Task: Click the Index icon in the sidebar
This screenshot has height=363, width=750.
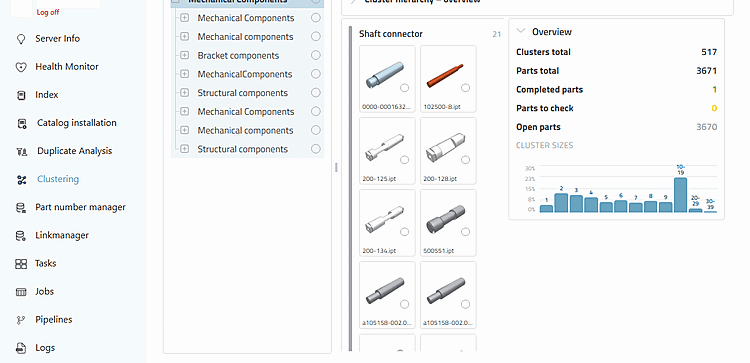Action: [21, 96]
